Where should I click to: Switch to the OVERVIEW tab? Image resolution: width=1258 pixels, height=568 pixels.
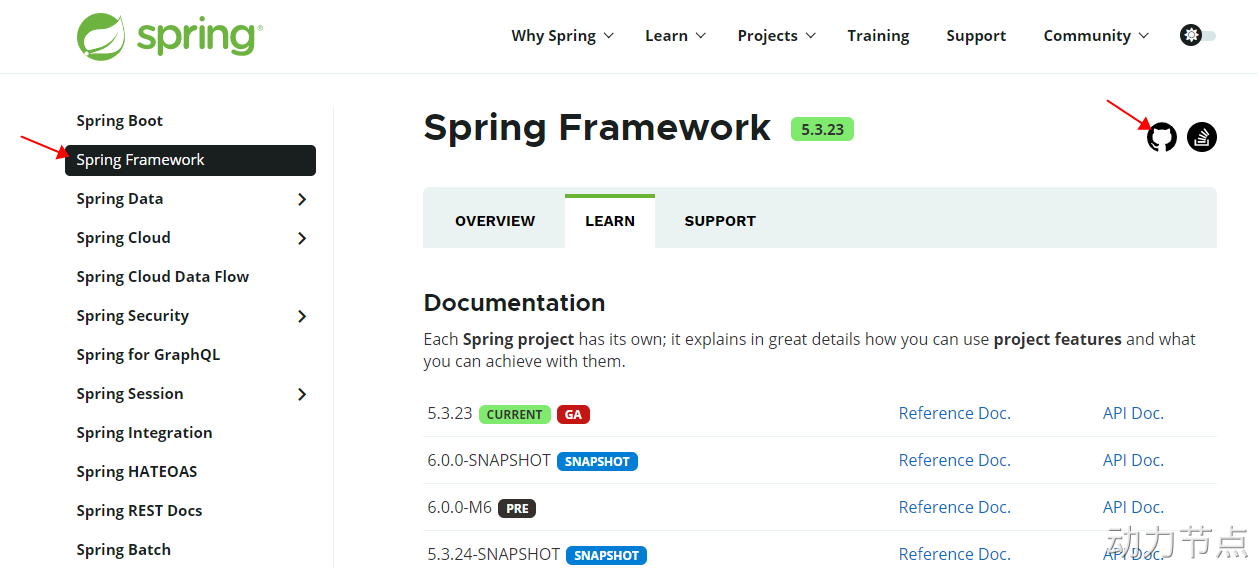[x=495, y=221]
